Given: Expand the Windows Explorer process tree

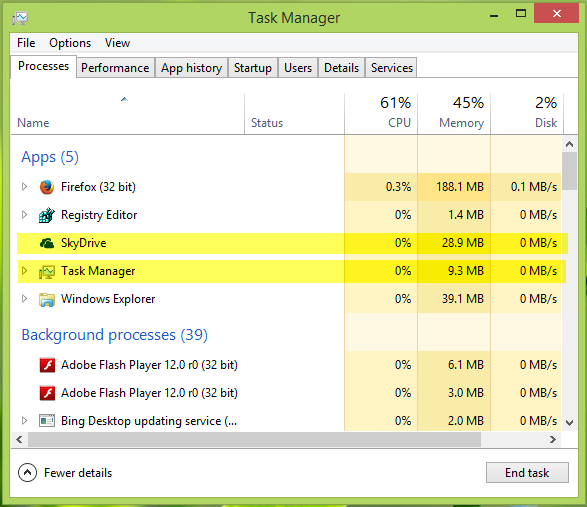Looking at the screenshot, I should (x=24, y=299).
